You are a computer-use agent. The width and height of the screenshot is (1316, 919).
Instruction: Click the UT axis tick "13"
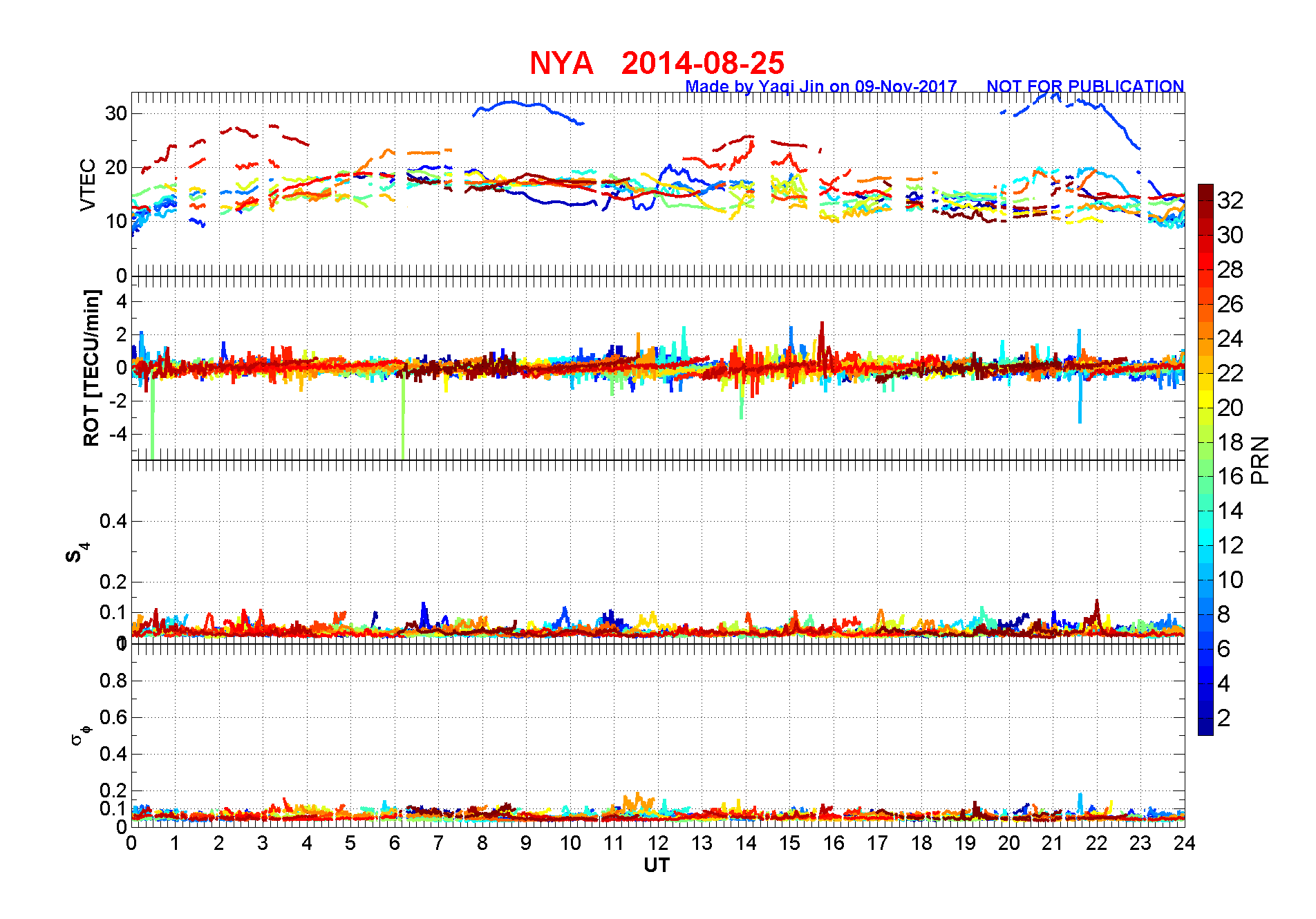[x=702, y=843]
